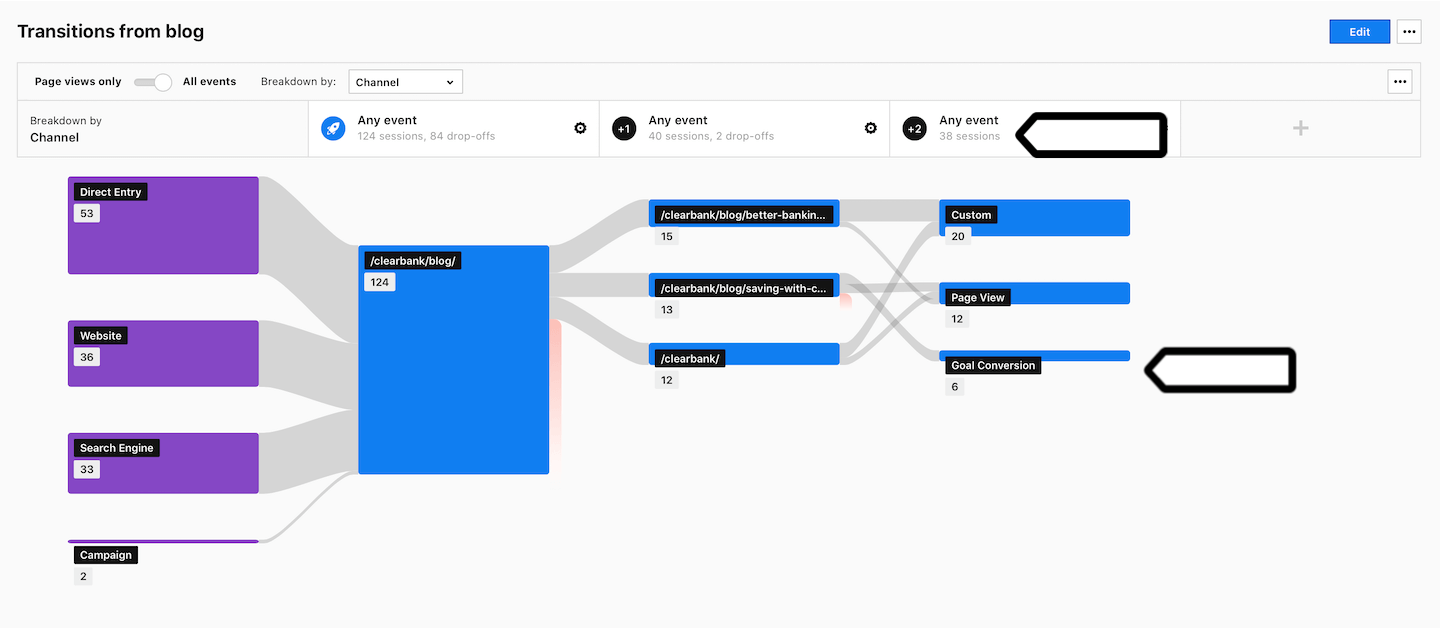Add a new step with the plus button
The image size is (1440, 628).
(x=1300, y=128)
